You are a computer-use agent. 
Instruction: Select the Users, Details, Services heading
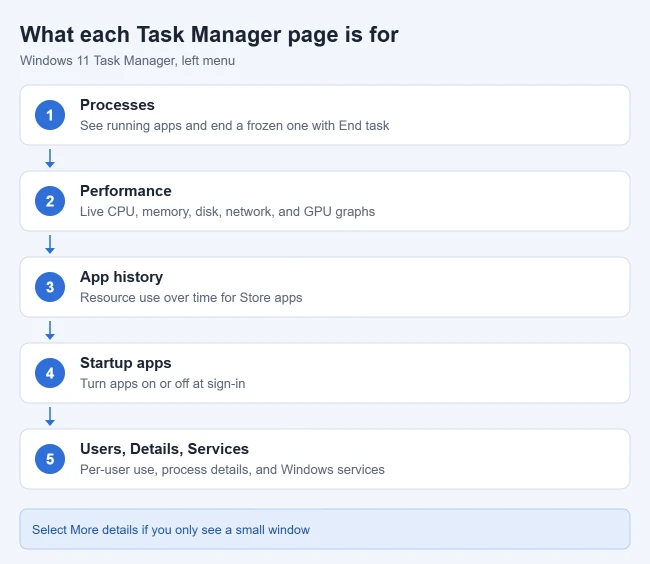tap(164, 449)
